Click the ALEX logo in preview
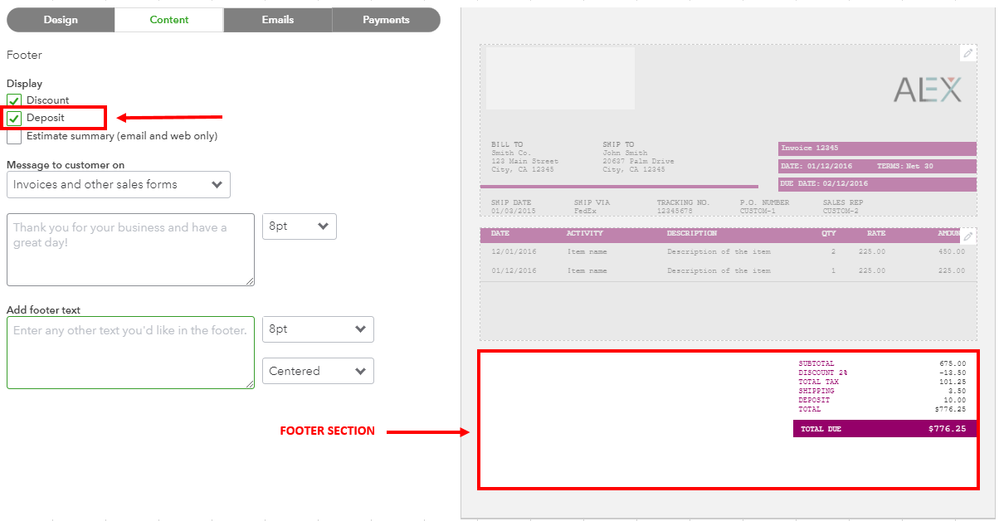This screenshot has height=521, width=999. (x=927, y=90)
